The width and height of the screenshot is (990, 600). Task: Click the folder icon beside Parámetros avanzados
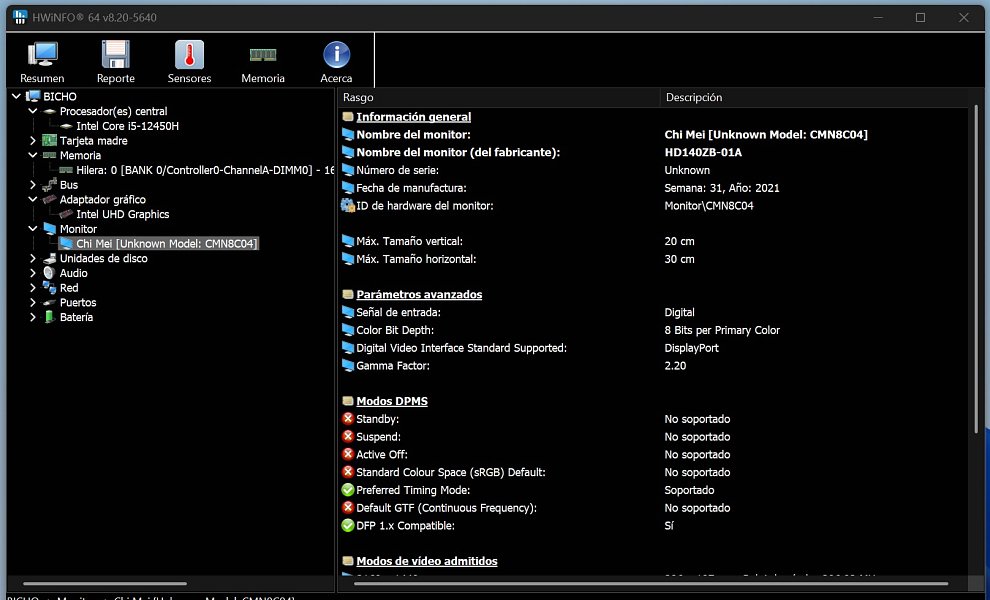(348, 294)
